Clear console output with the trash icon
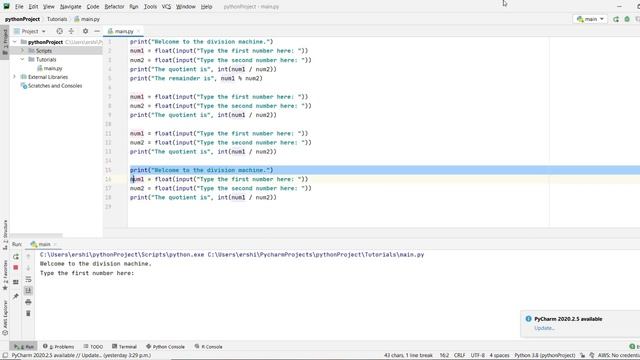 coord(28,313)
